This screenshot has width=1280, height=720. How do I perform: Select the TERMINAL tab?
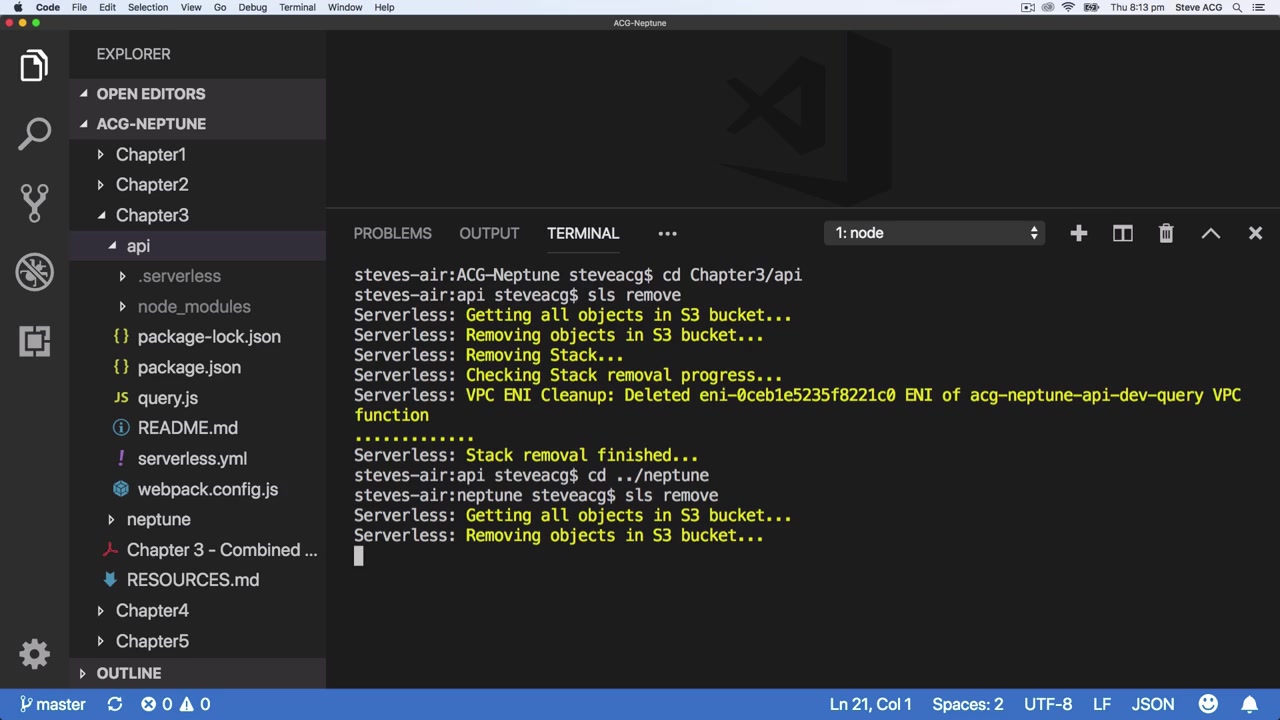[583, 233]
